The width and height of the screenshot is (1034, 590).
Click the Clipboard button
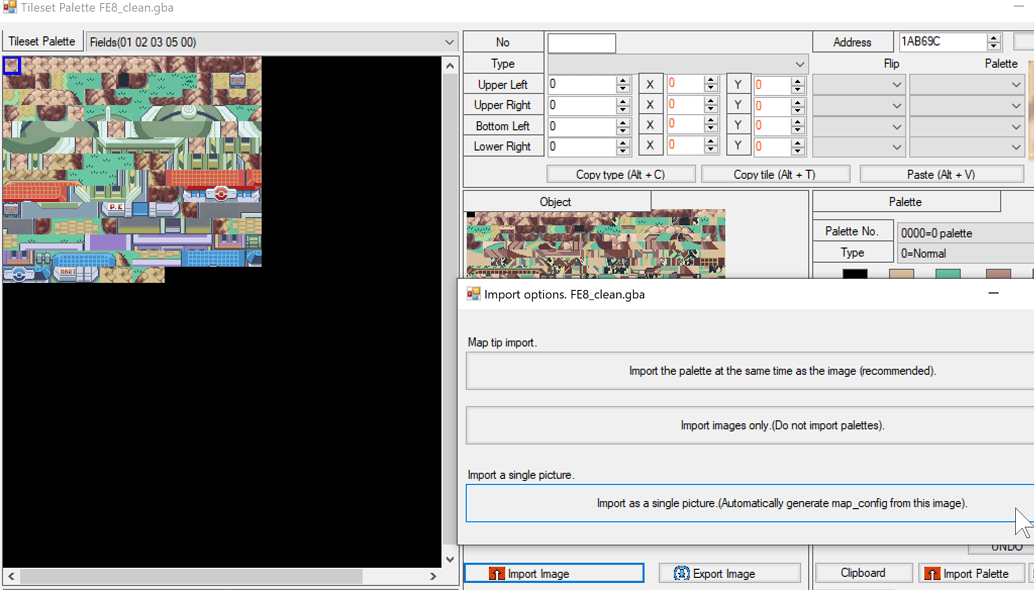[x=863, y=572]
